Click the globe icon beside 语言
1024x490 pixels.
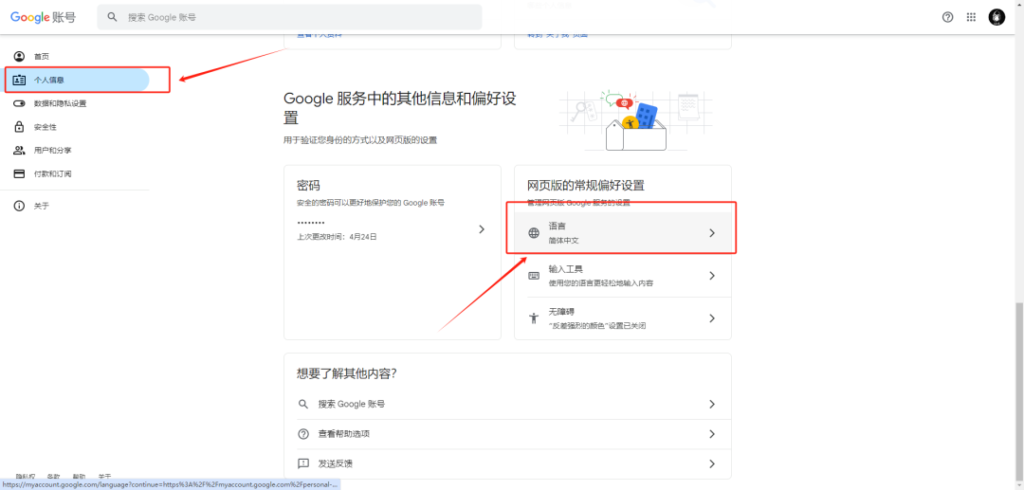coord(534,233)
